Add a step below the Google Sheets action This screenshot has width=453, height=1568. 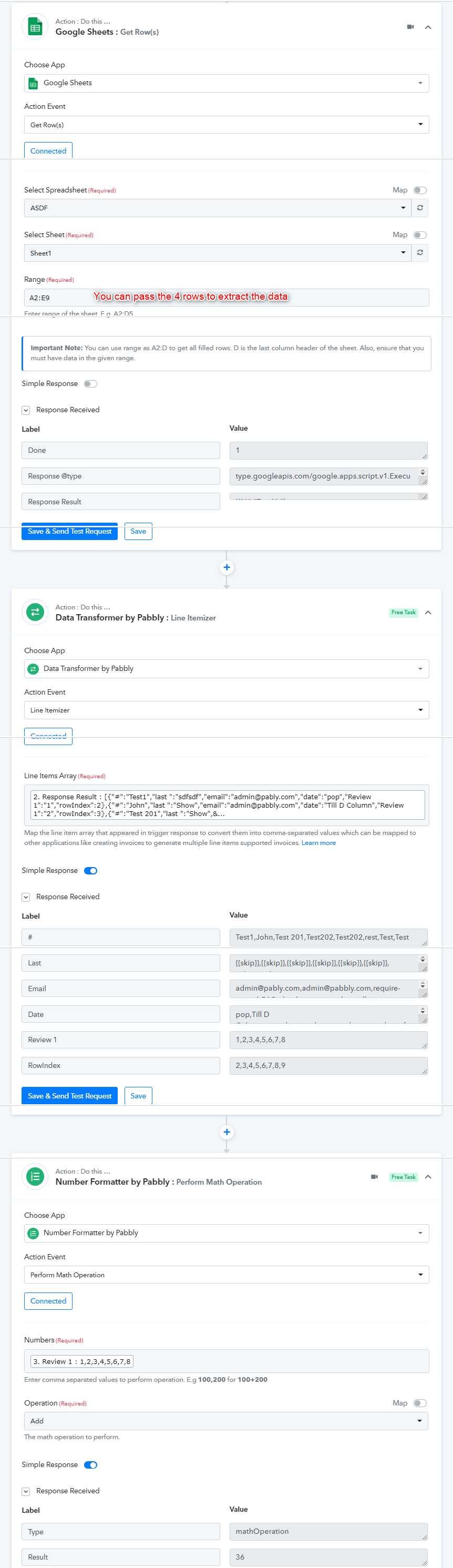point(227,567)
